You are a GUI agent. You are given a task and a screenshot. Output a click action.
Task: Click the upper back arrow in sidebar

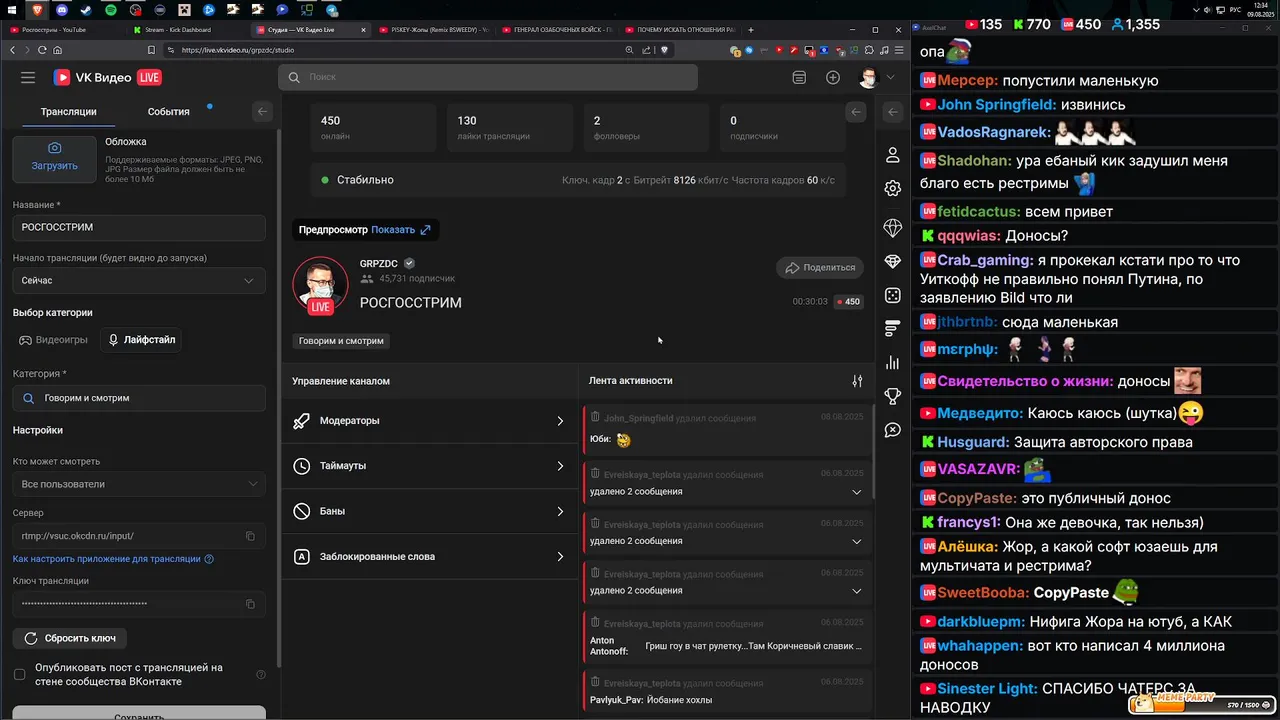[893, 112]
